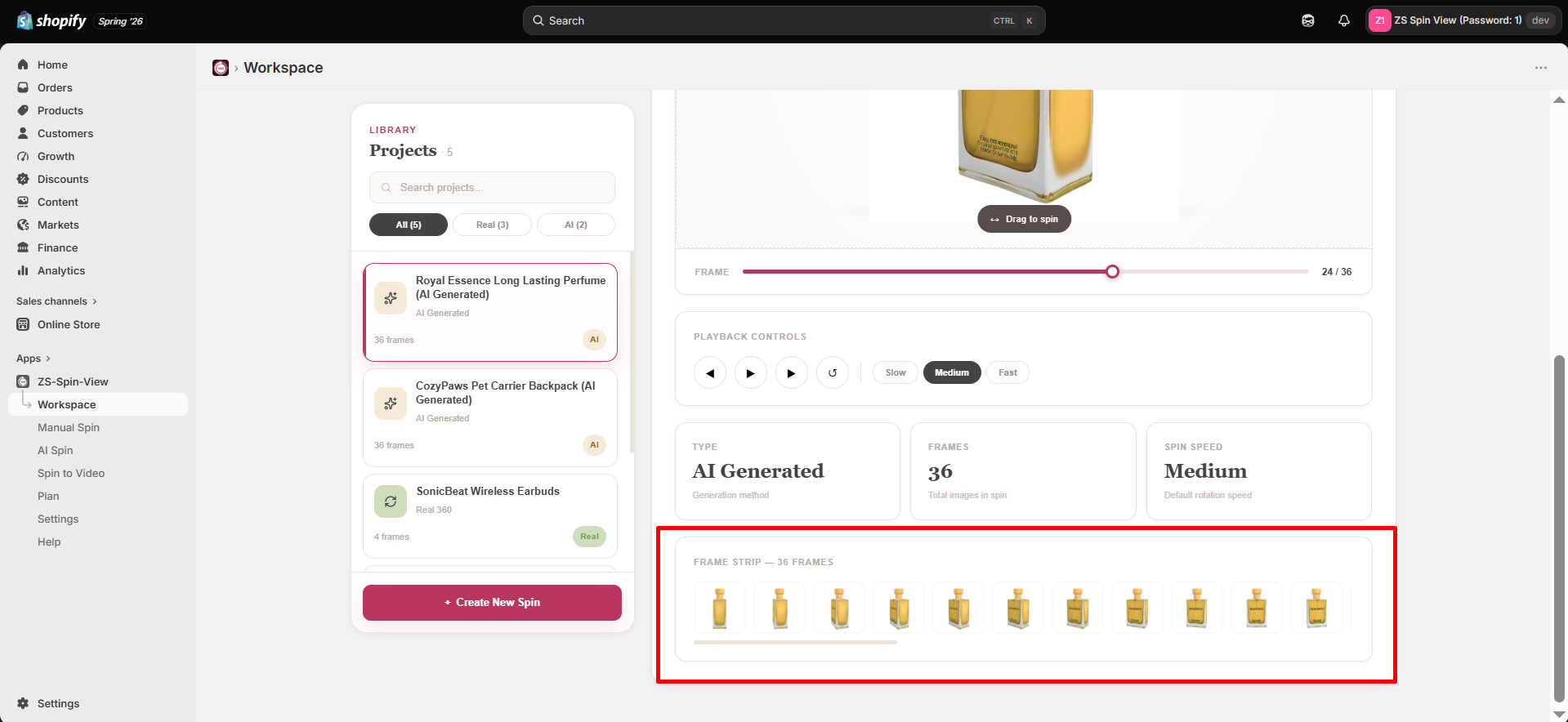
Task: Click the three-dot more actions icon
Action: tap(1541, 68)
